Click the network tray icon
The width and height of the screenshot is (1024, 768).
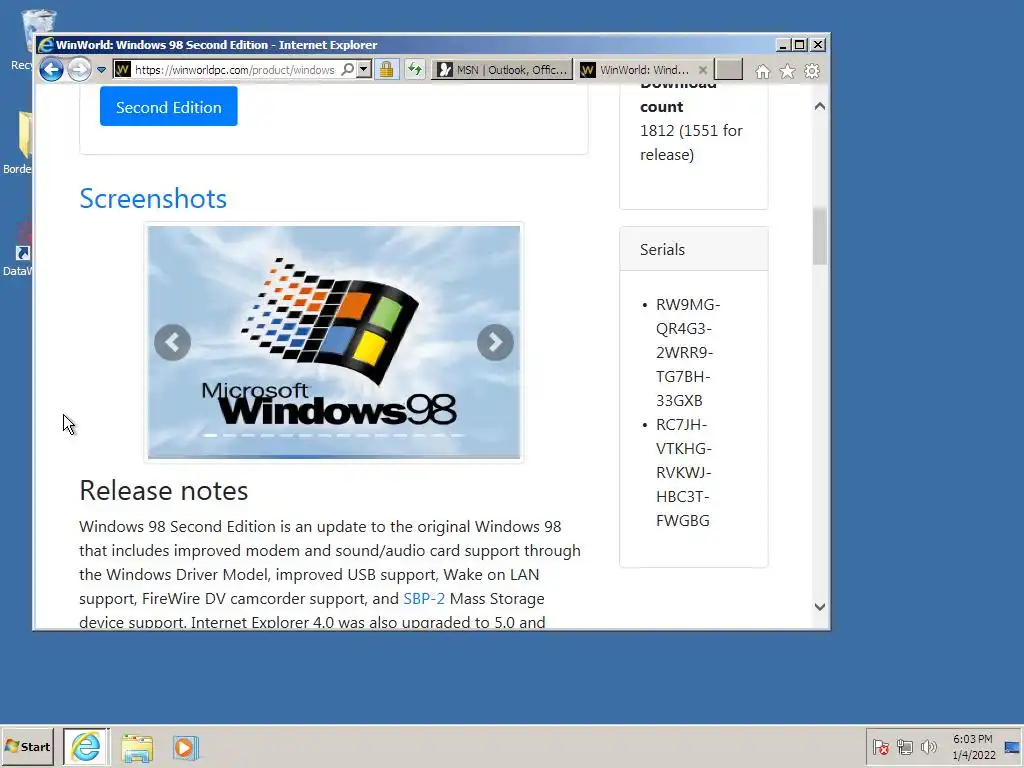(x=904, y=746)
